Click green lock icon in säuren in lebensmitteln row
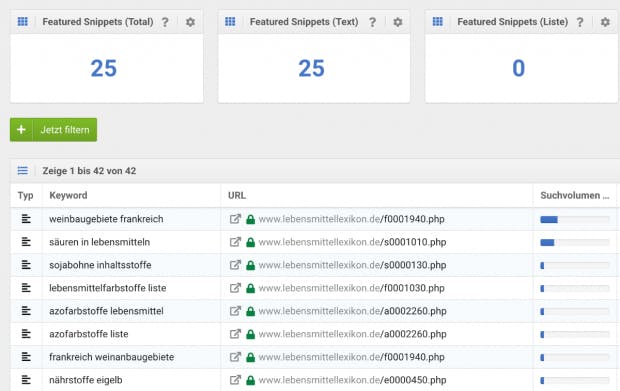Viewport: 620px width, 391px height. [250, 242]
